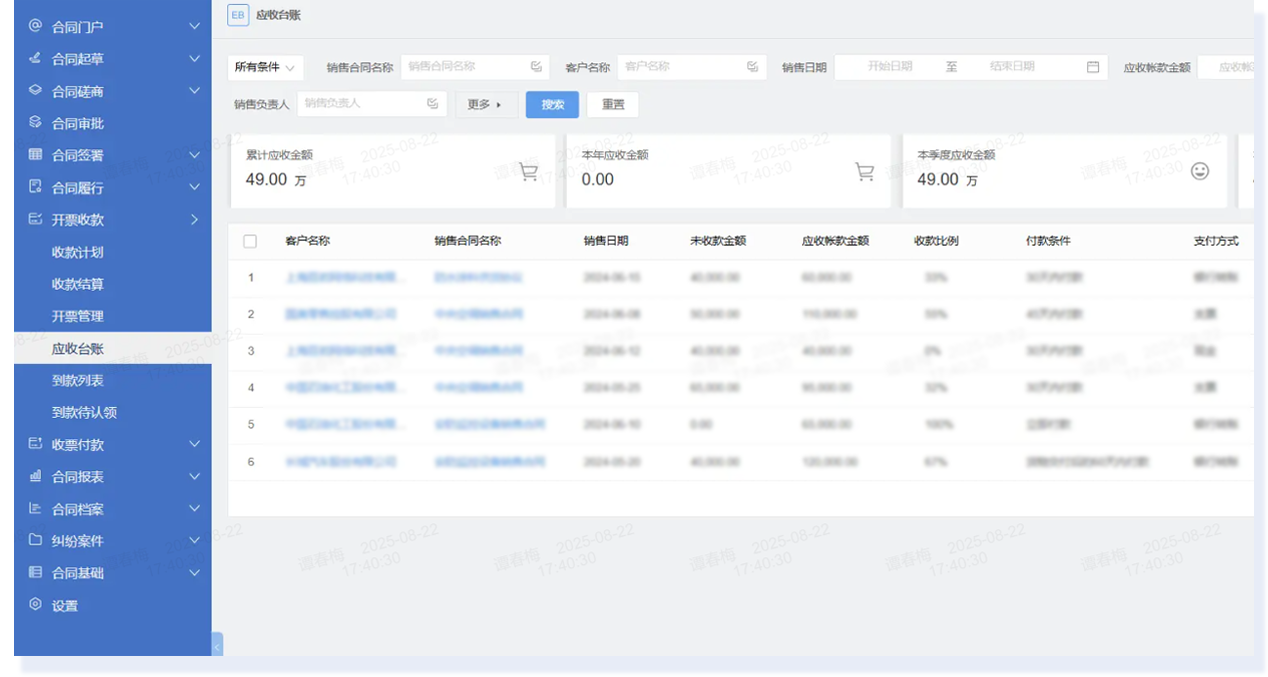Click the cart icon on 累计应收金额 card
The width and height of the screenshot is (1268, 677).
529,172
